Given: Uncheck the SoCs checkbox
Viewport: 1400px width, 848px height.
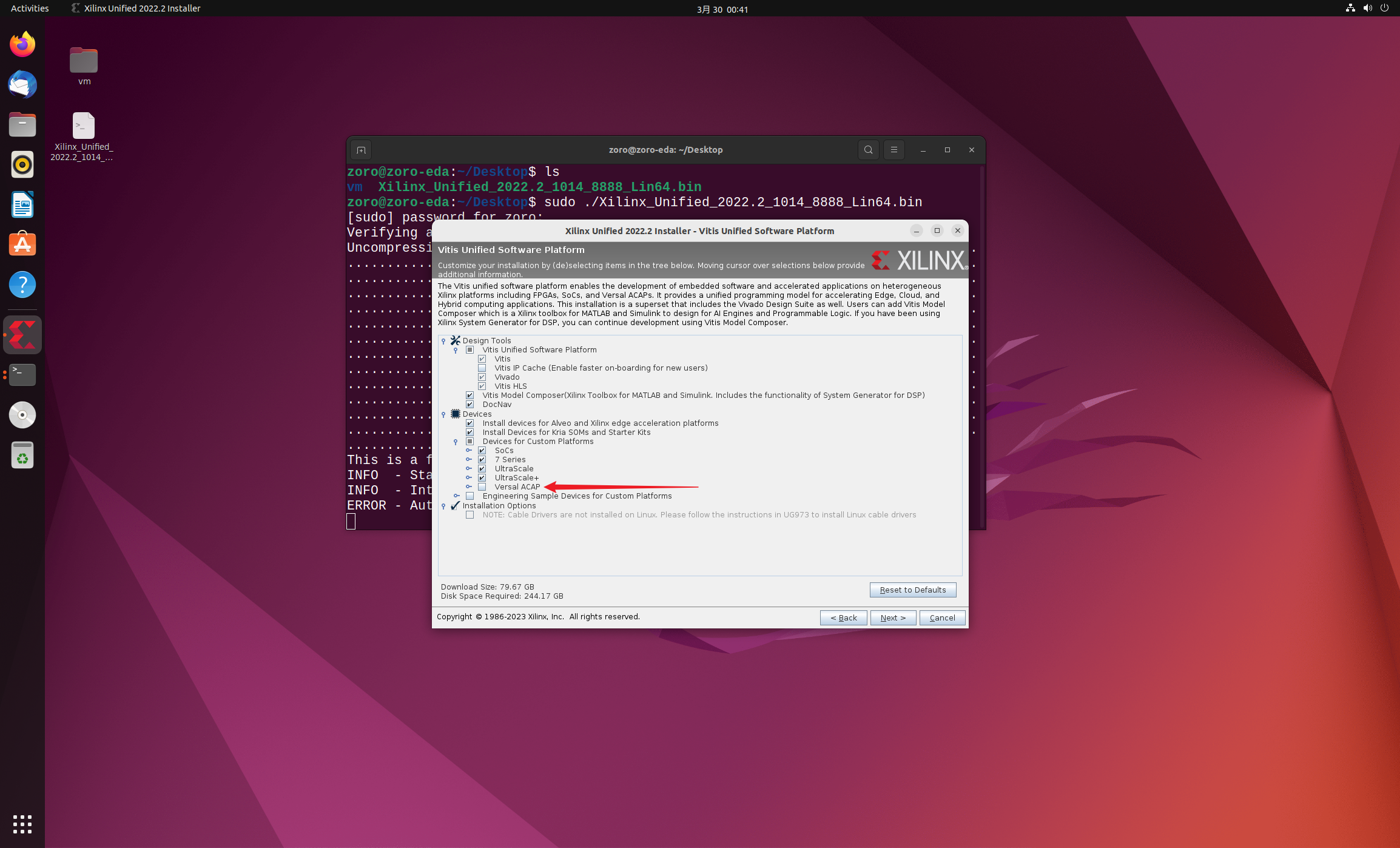Looking at the screenshot, I should coord(482,451).
